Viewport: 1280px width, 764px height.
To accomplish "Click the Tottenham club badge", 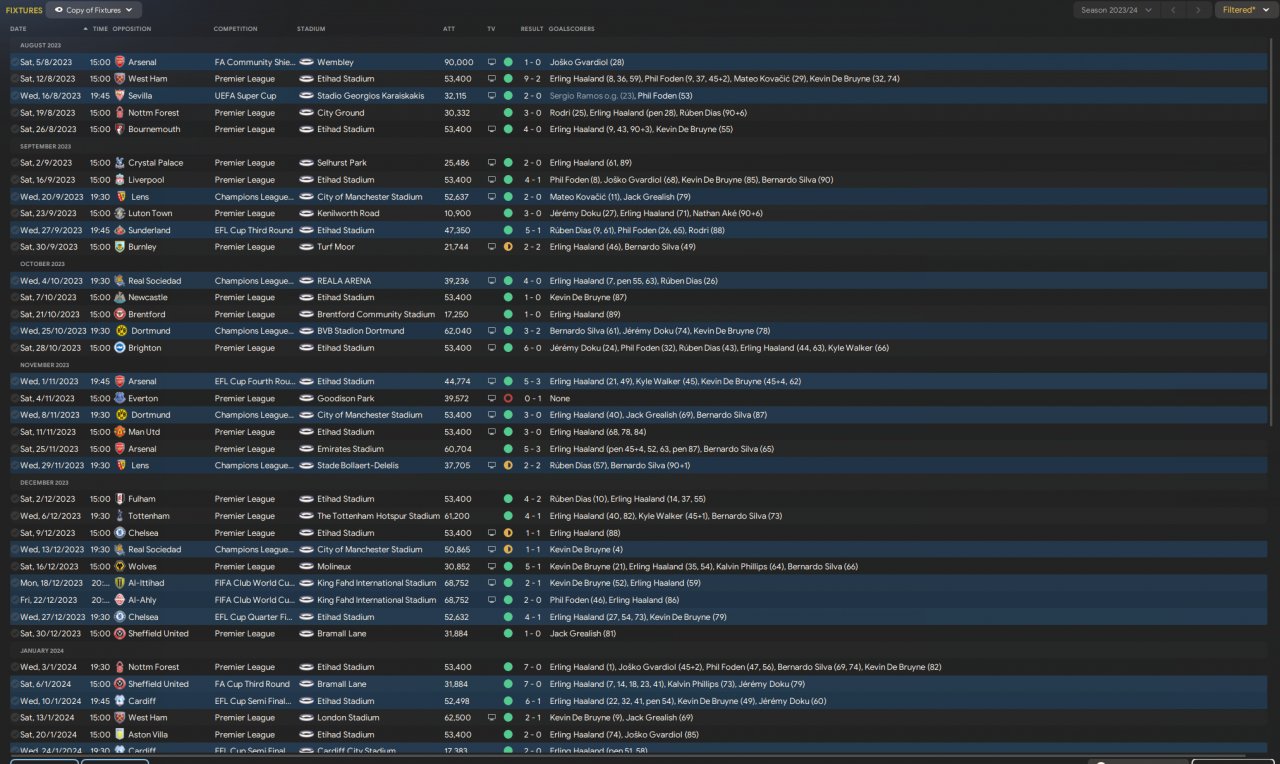I will pyautogui.click(x=120, y=516).
